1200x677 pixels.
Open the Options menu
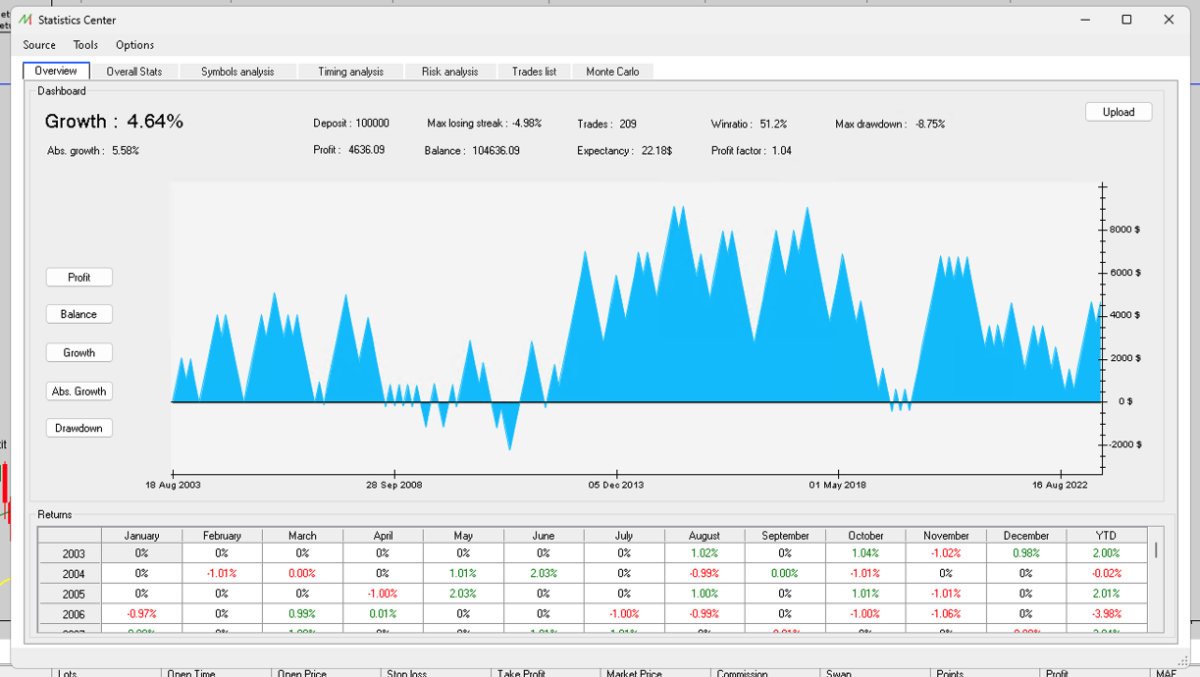pos(135,45)
